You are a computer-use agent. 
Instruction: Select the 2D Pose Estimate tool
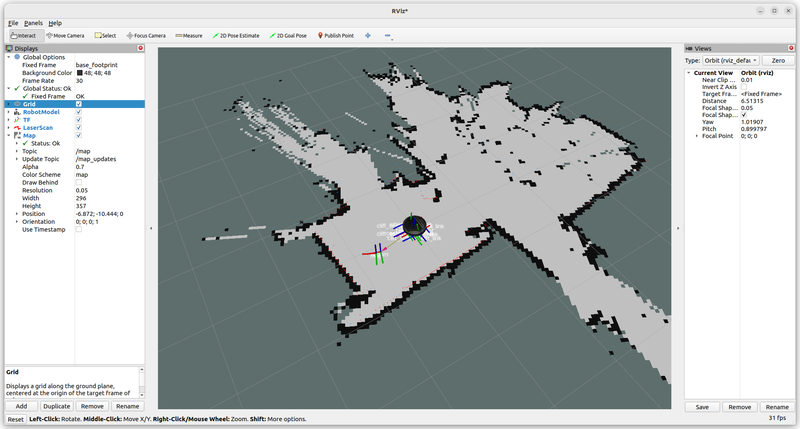pos(236,35)
